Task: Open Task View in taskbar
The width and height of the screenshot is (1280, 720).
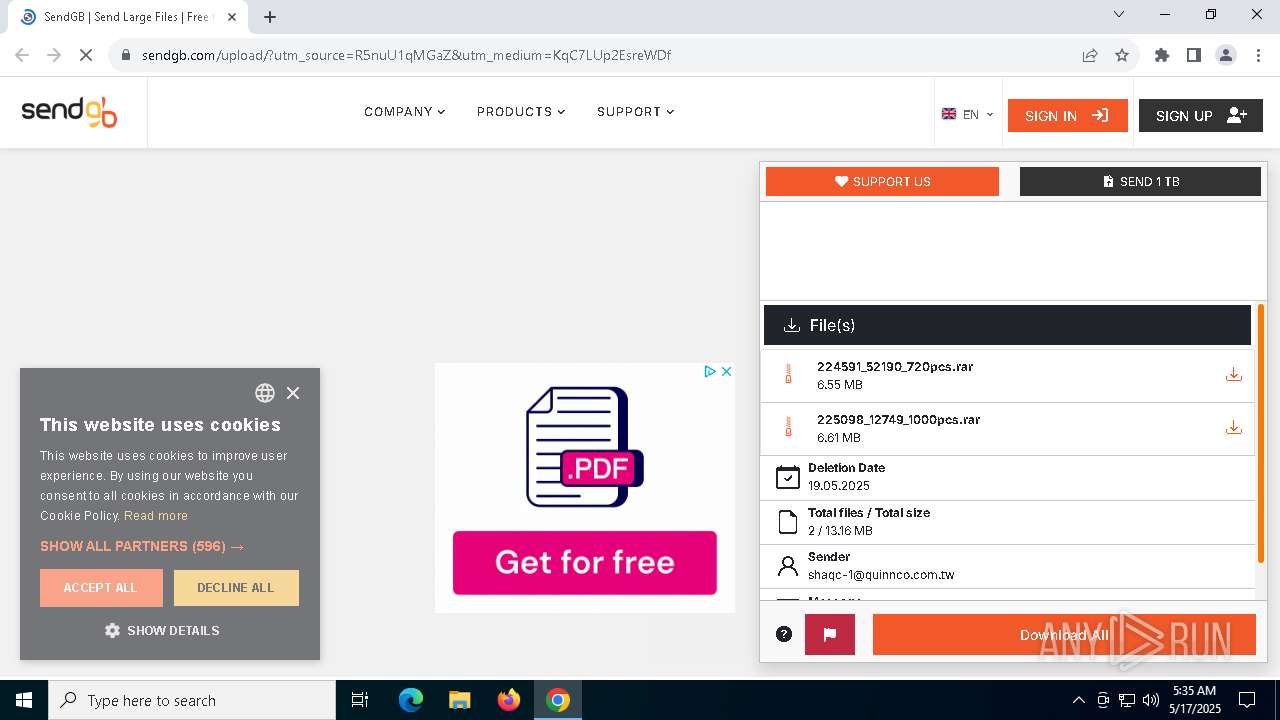Action: (x=360, y=700)
